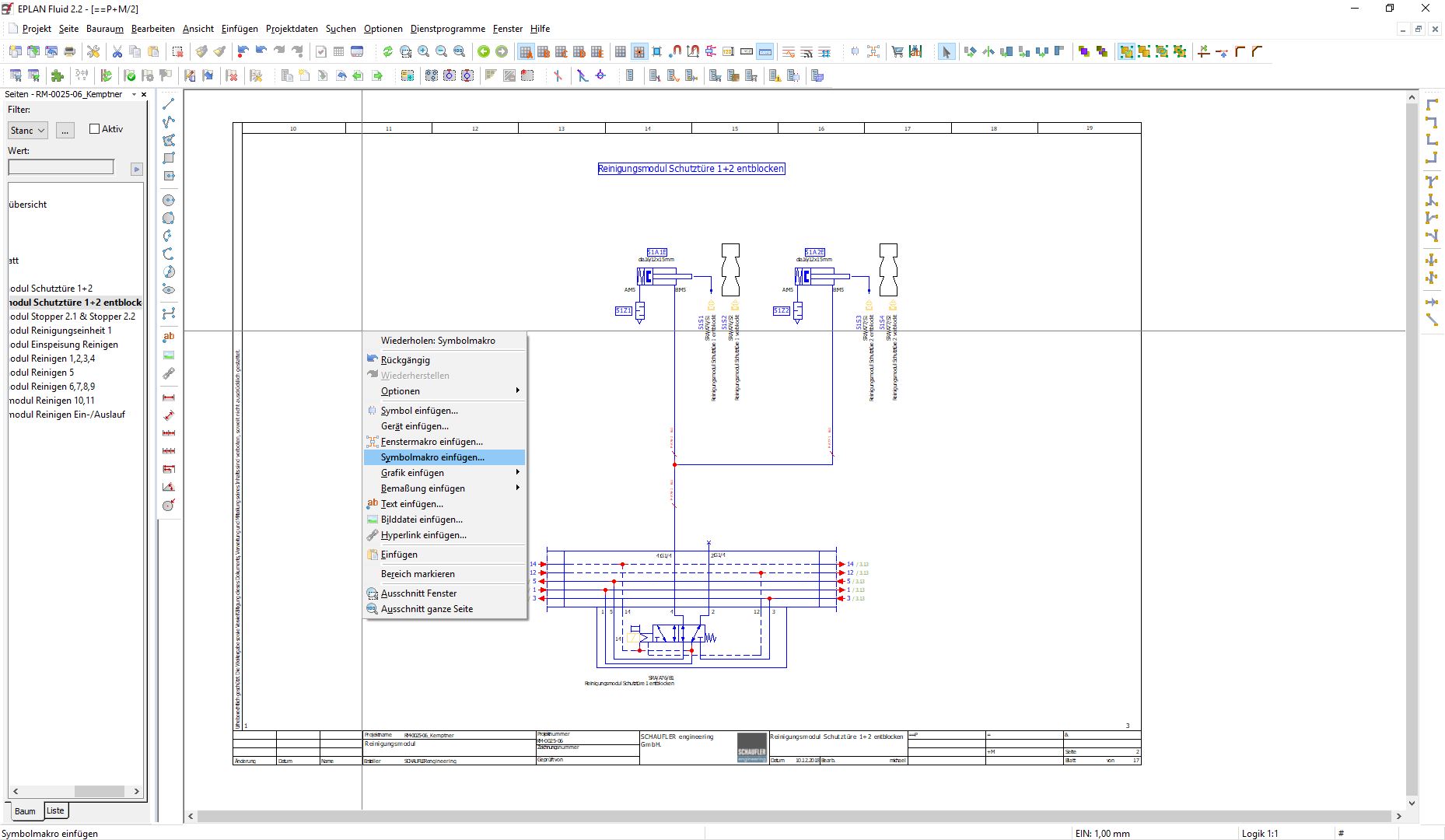Open the Filter 'Stanc' dropdown
The height and width of the screenshot is (840, 1445).
[x=28, y=131]
